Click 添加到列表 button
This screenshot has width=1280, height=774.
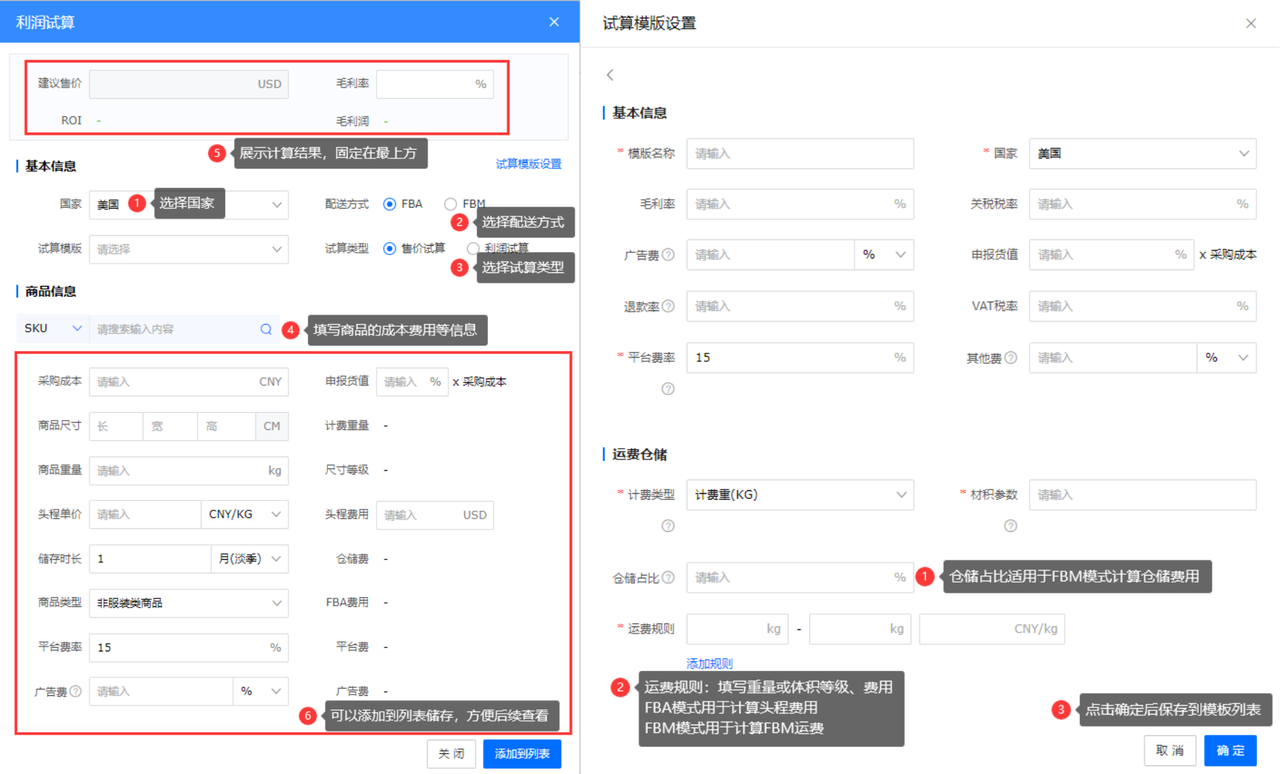522,754
